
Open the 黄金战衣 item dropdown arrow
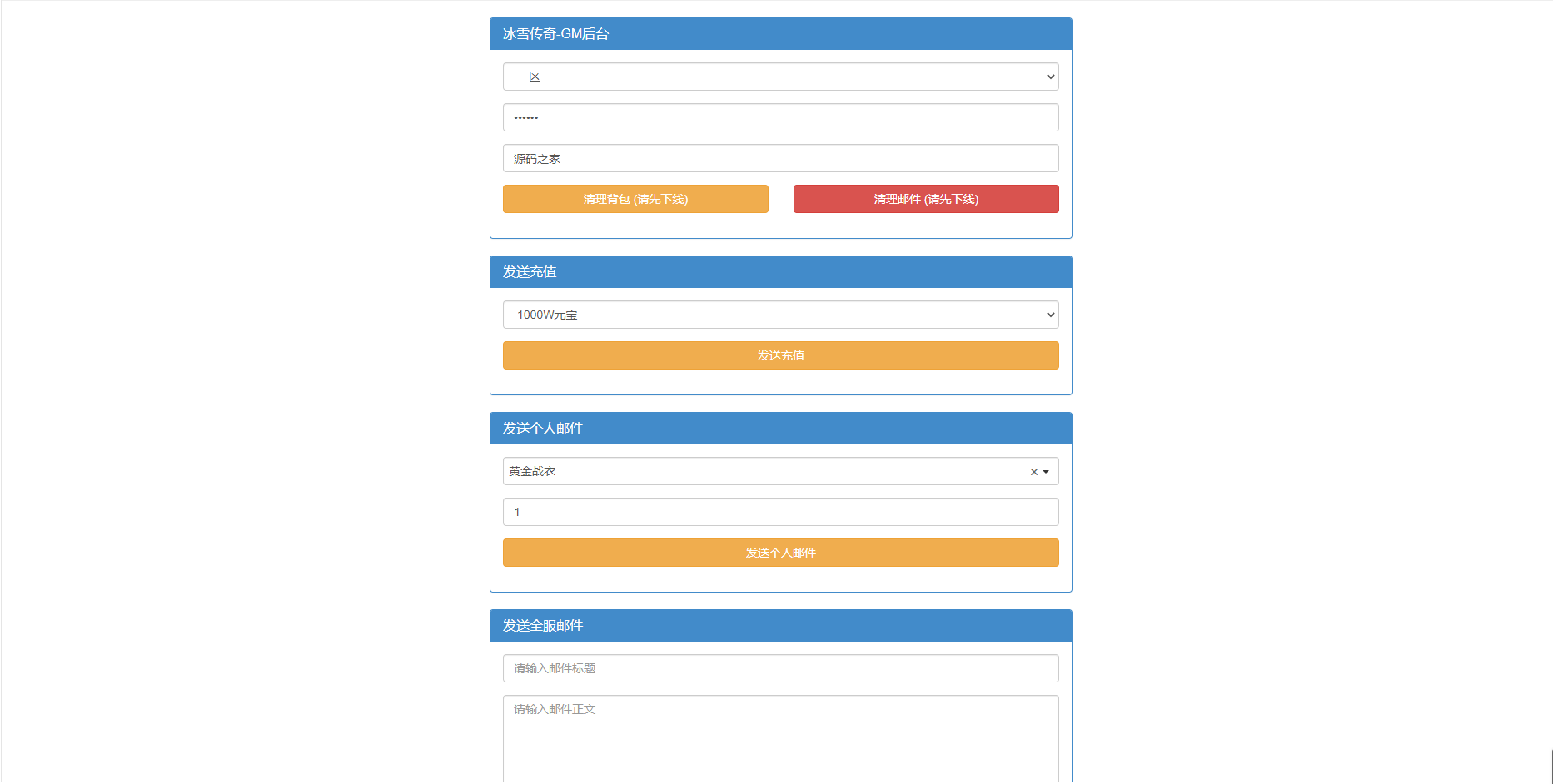(x=1046, y=472)
